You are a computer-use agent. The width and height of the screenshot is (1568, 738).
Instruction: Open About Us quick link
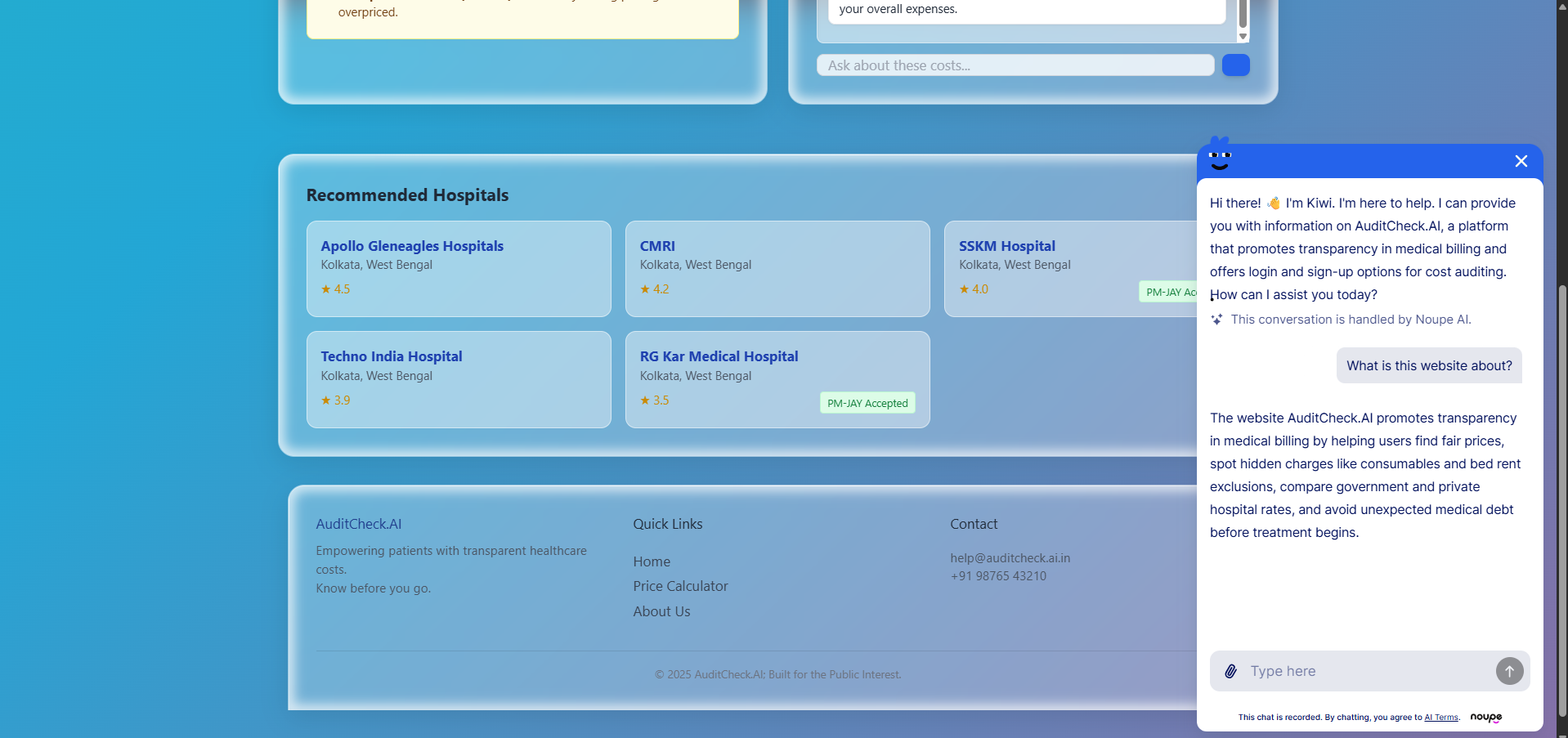coord(661,611)
